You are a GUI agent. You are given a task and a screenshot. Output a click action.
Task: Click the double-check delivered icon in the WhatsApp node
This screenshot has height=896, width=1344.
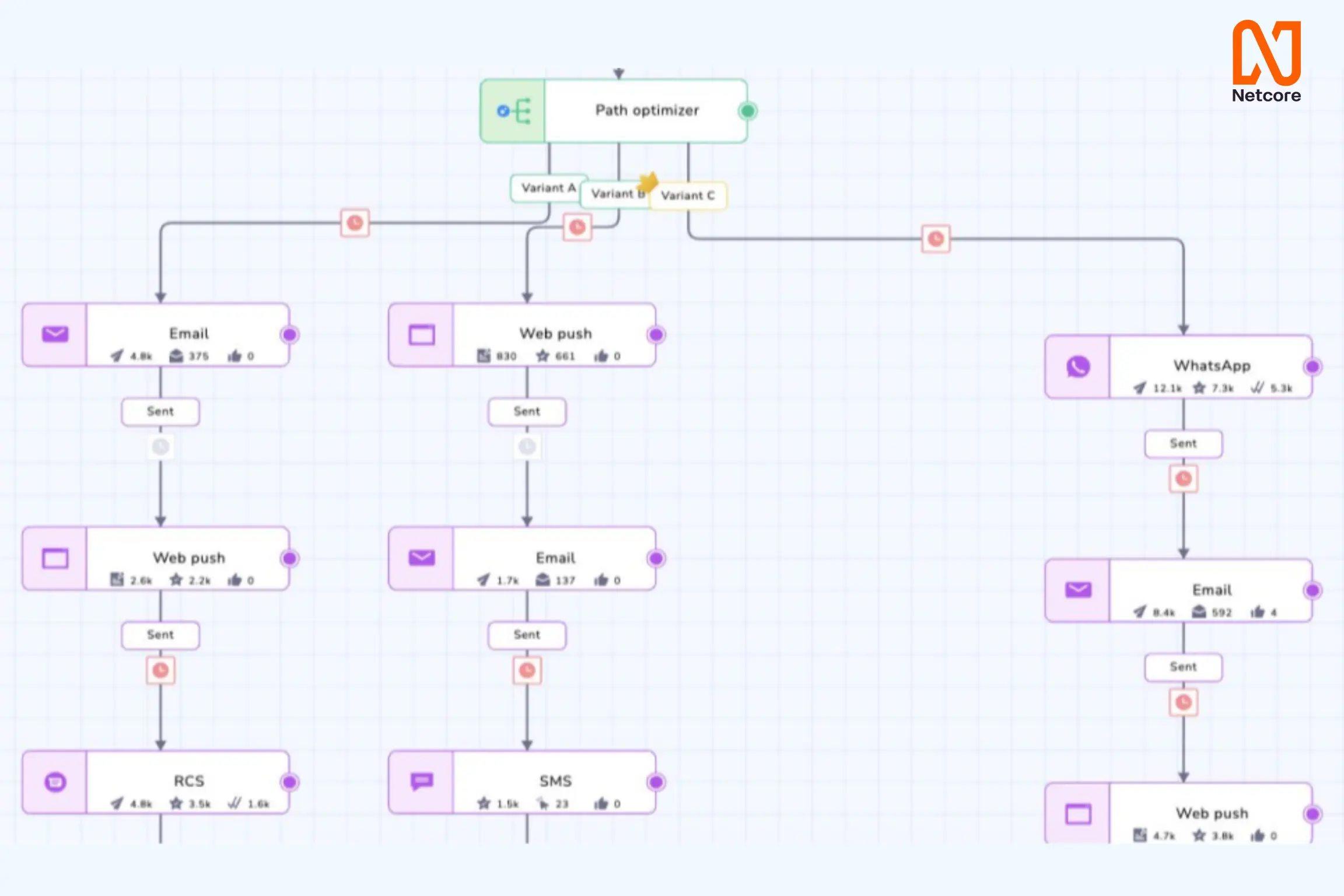point(1257,388)
